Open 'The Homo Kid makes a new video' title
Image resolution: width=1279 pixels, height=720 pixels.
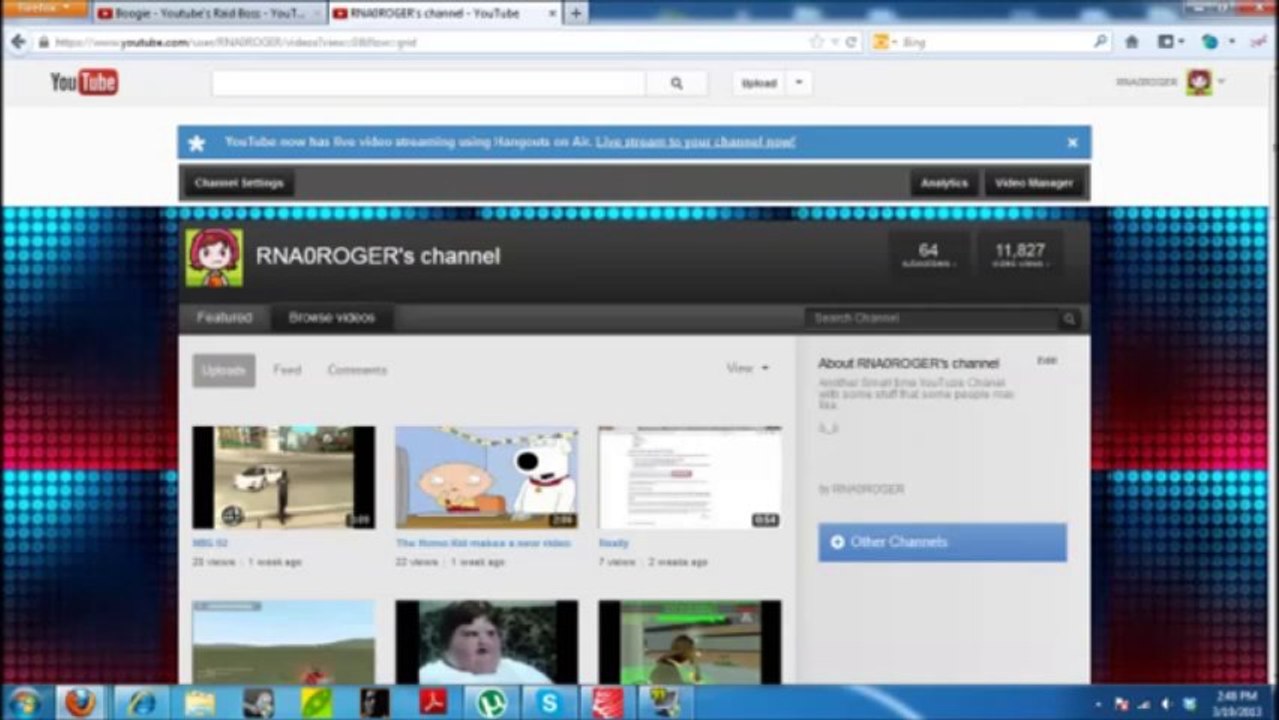point(483,543)
